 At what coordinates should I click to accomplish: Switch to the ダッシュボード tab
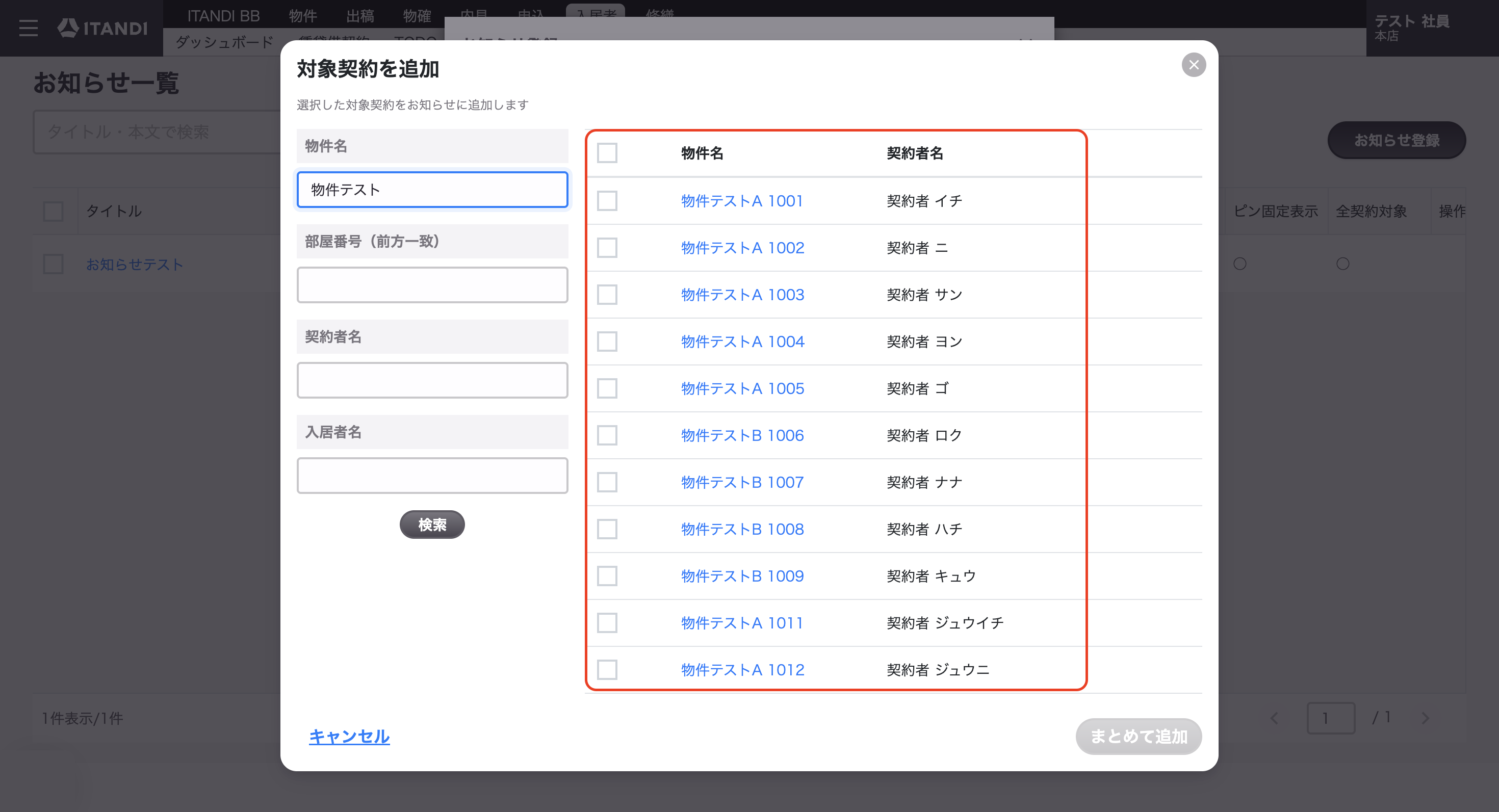pos(224,42)
